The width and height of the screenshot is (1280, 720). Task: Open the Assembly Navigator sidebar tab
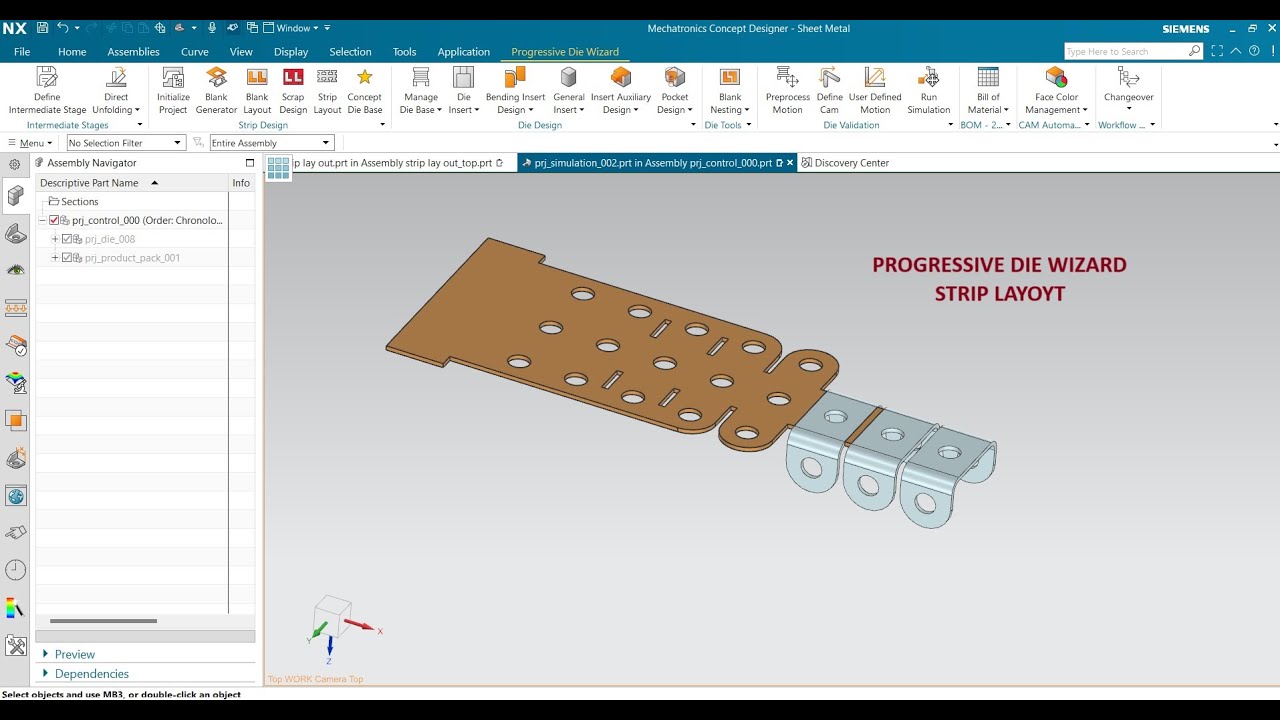[x=16, y=195]
